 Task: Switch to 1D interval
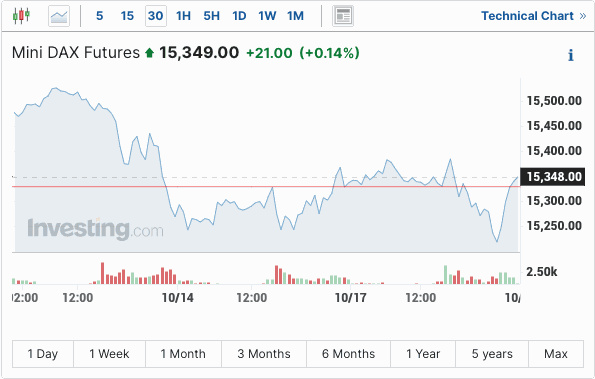239,16
